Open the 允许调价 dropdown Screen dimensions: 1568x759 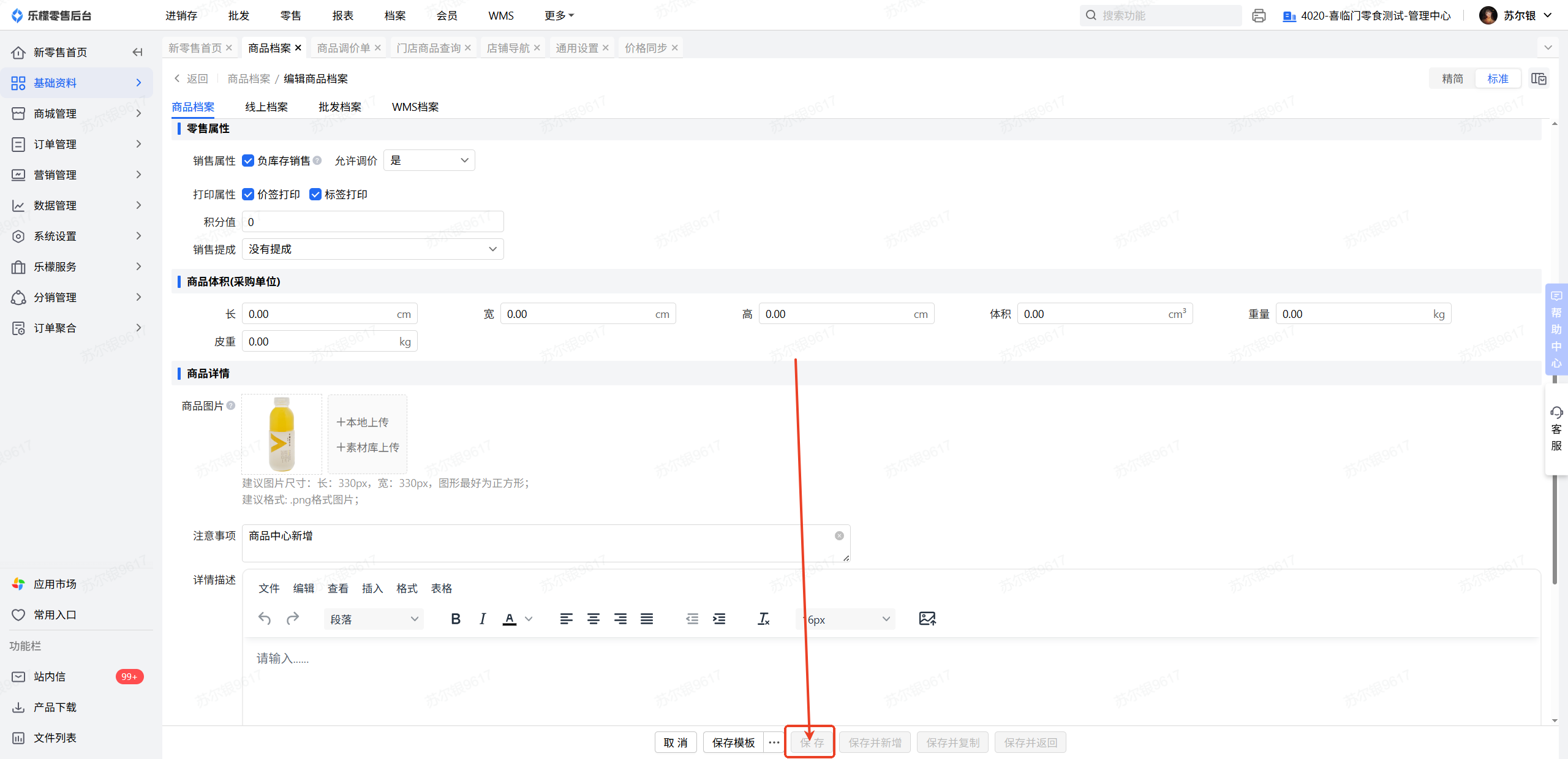tap(429, 160)
